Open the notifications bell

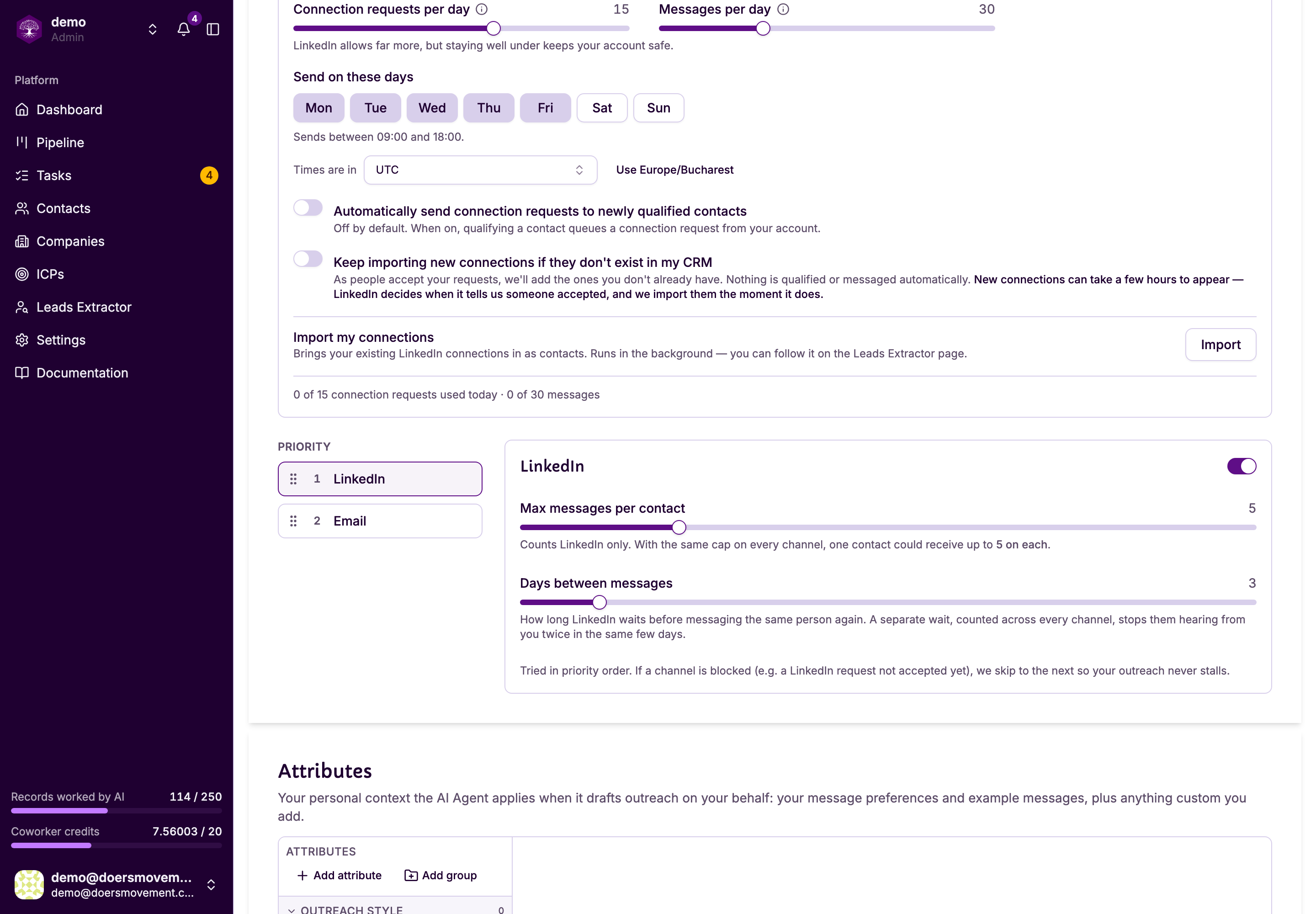183,29
